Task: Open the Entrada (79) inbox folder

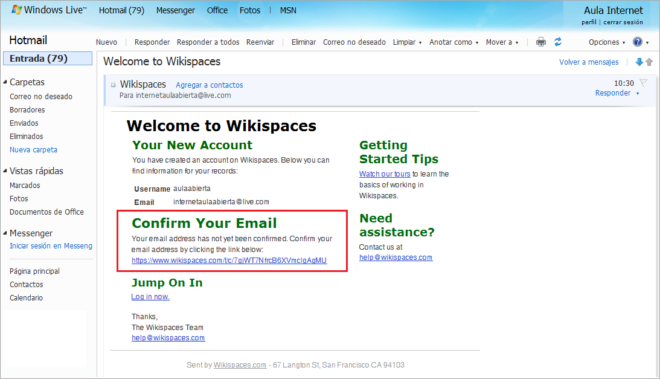Action: (x=48, y=59)
